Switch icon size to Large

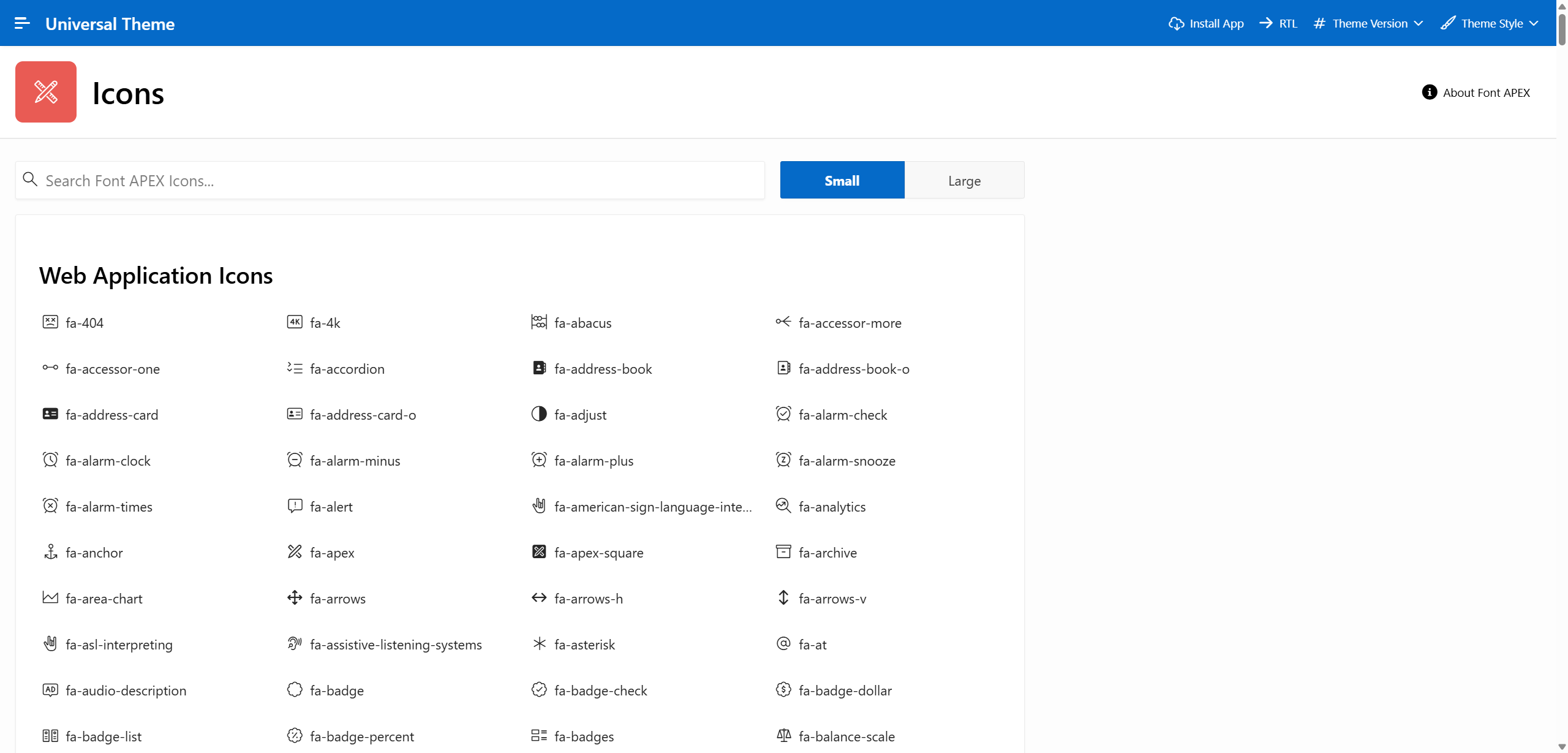(964, 180)
